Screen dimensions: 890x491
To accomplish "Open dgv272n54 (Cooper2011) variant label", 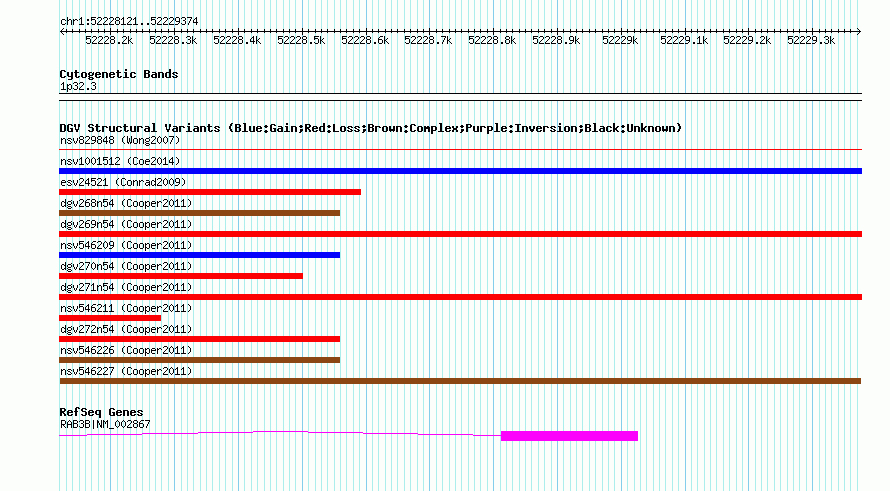I will (126, 329).
